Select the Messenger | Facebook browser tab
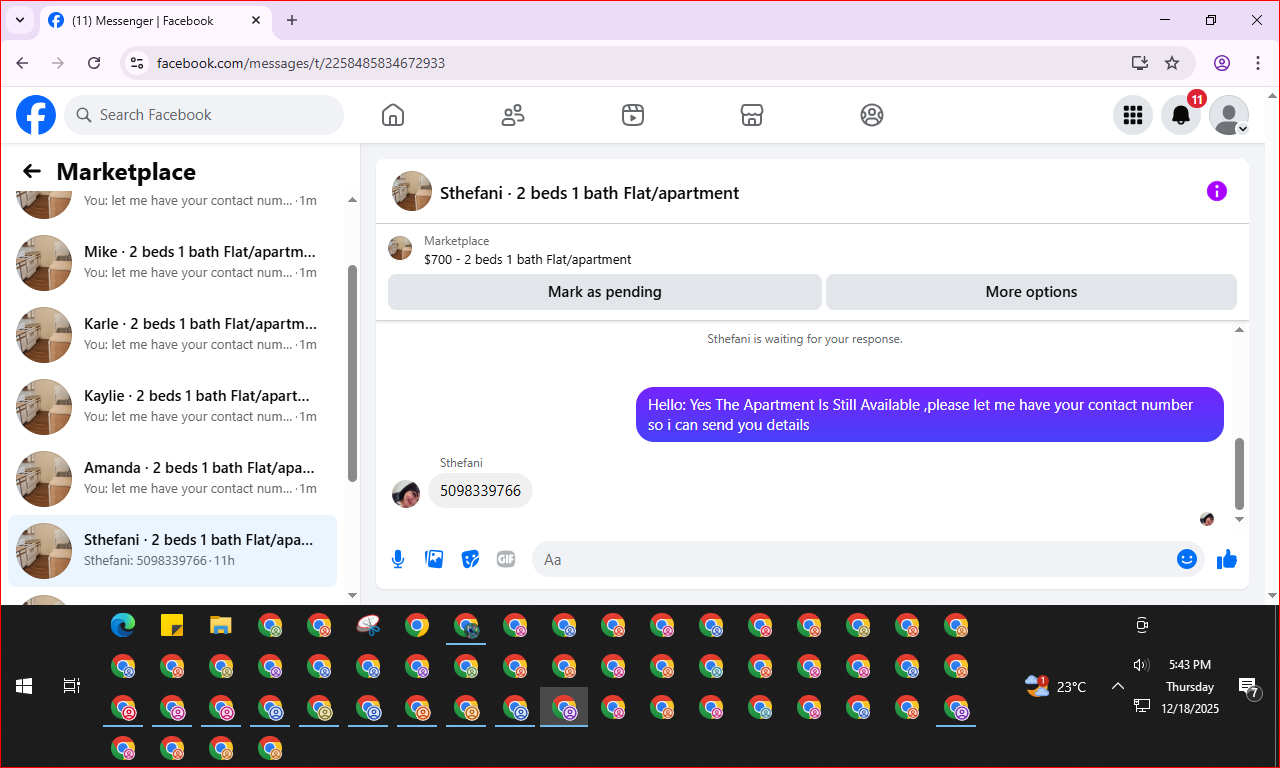Viewport: 1280px width, 768px height. tap(154, 20)
